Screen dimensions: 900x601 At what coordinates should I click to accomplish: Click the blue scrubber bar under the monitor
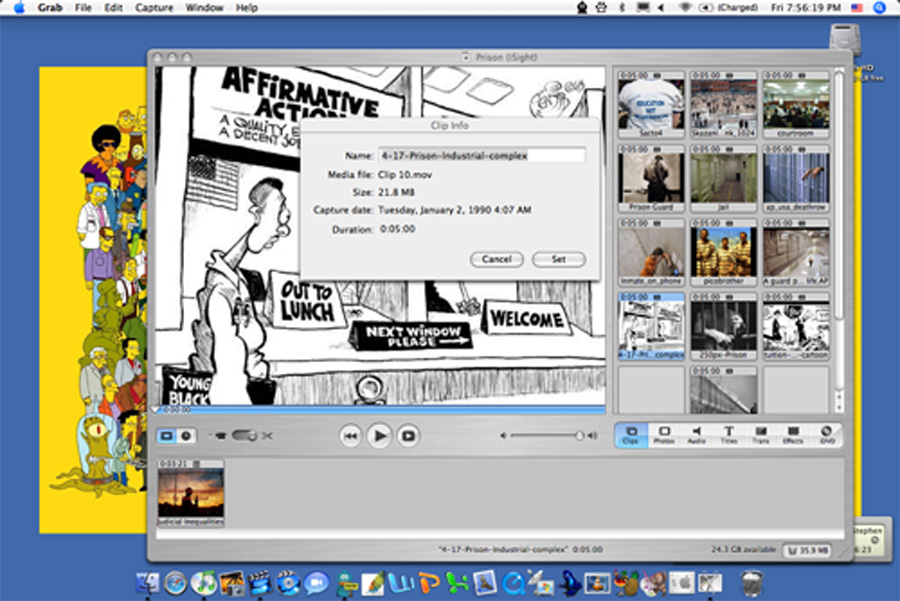(x=380, y=409)
